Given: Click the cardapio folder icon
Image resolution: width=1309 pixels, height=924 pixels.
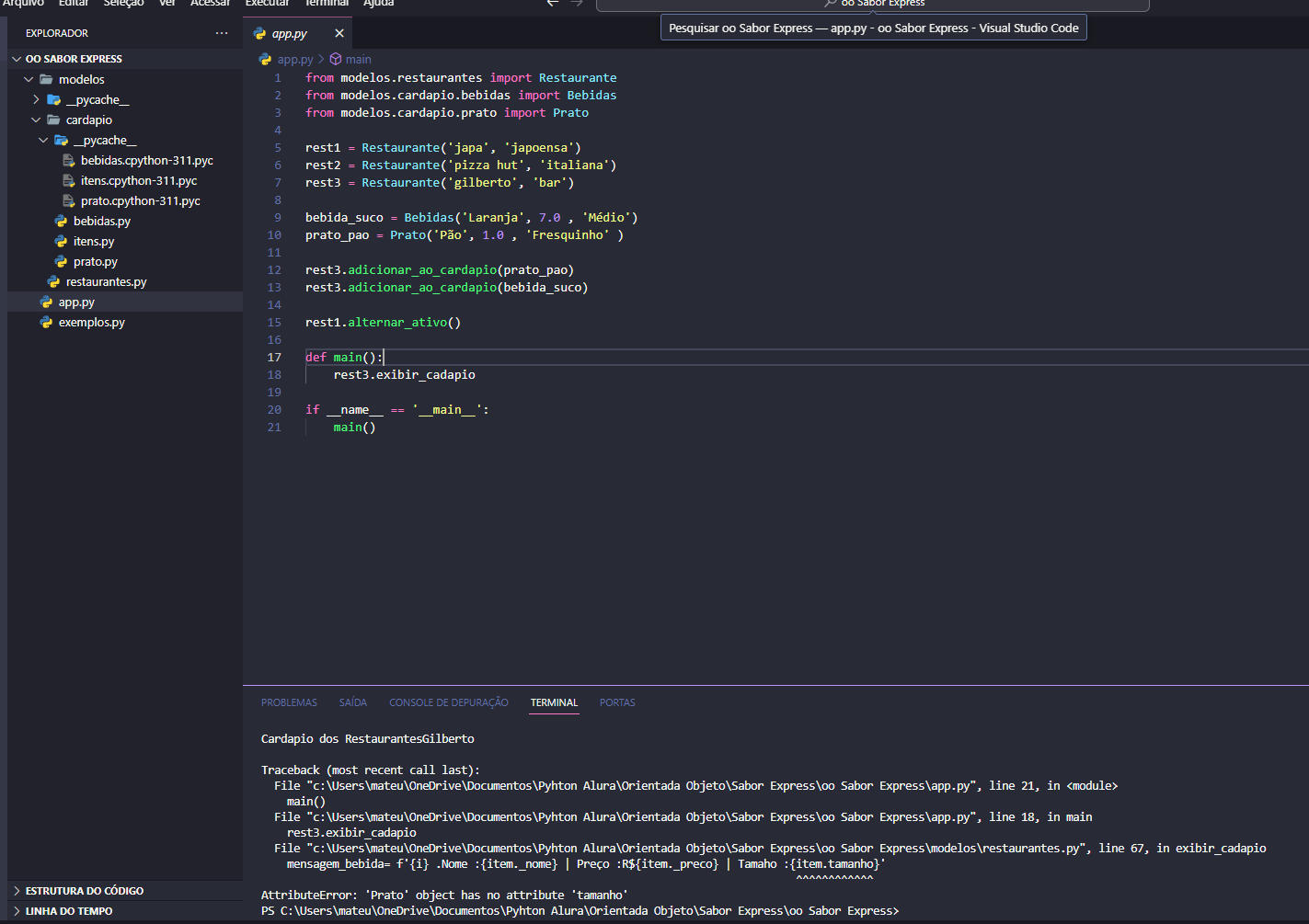Looking at the screenshot, I should 53,120.
